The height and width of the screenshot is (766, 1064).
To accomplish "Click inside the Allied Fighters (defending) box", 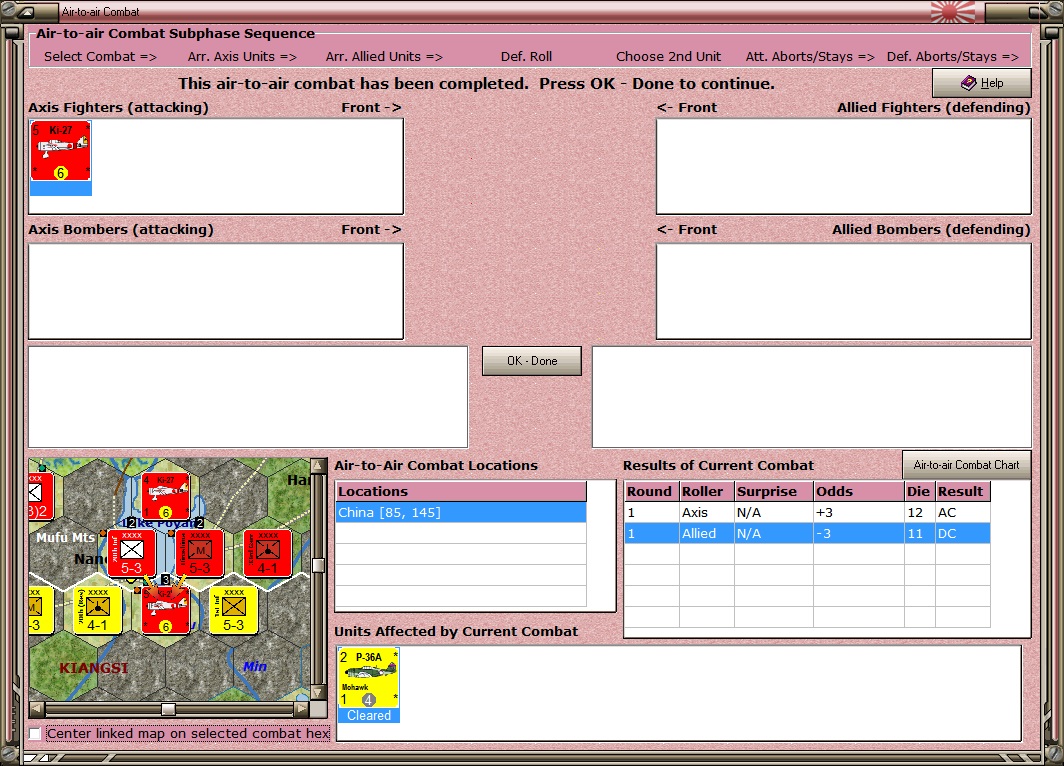I will point(843,166).
